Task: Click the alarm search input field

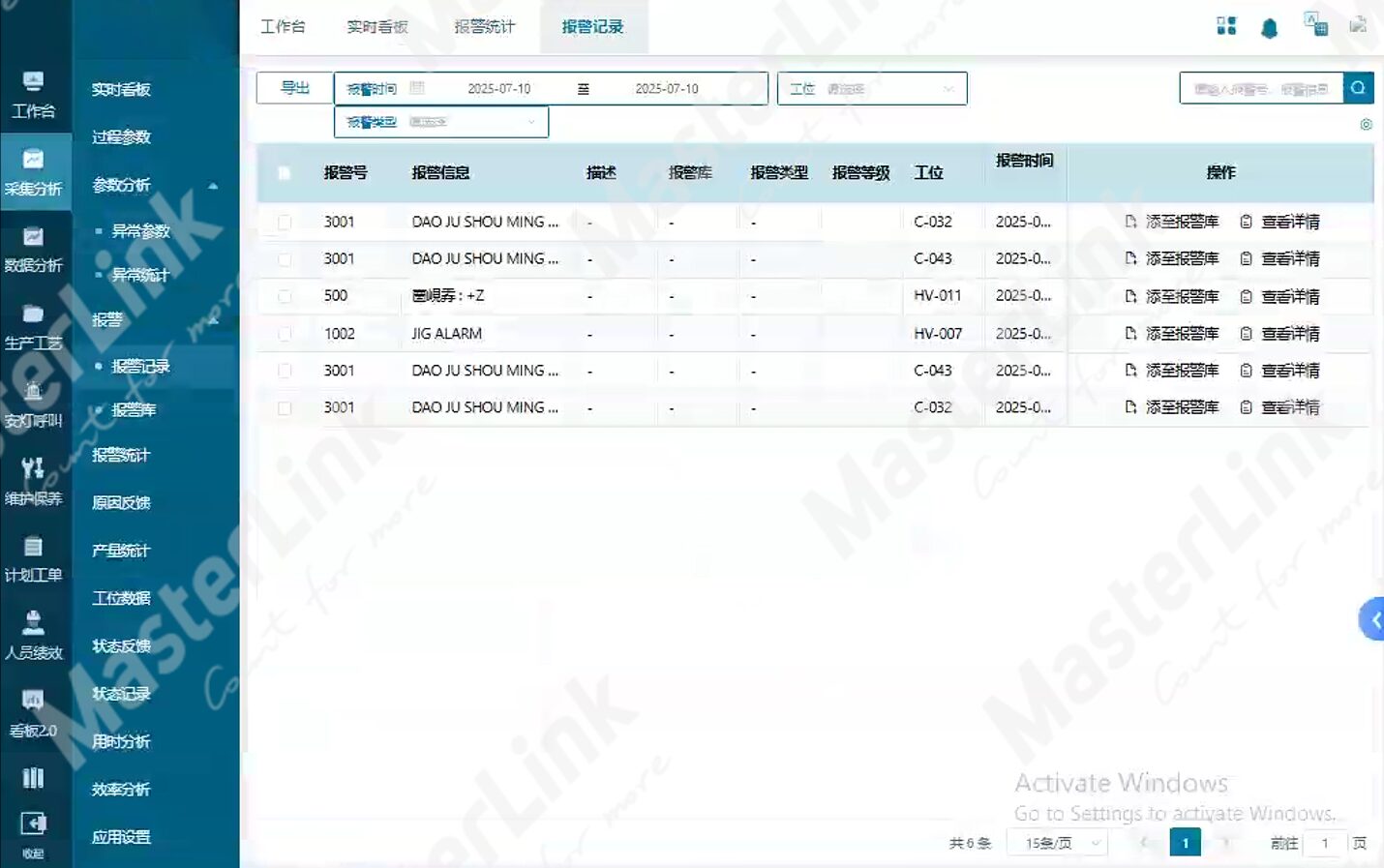Action: 1261,88
